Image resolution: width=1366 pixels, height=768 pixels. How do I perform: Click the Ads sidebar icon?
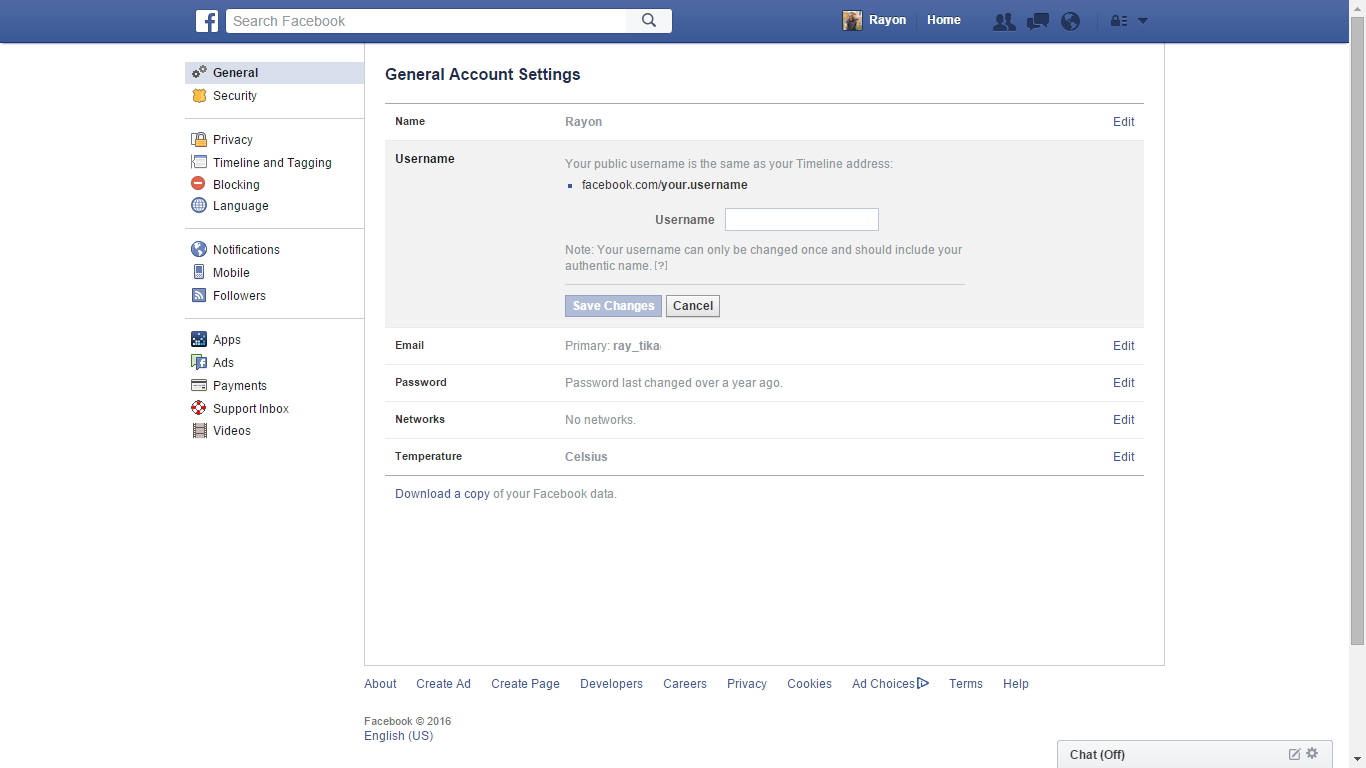tap(199, 363)
